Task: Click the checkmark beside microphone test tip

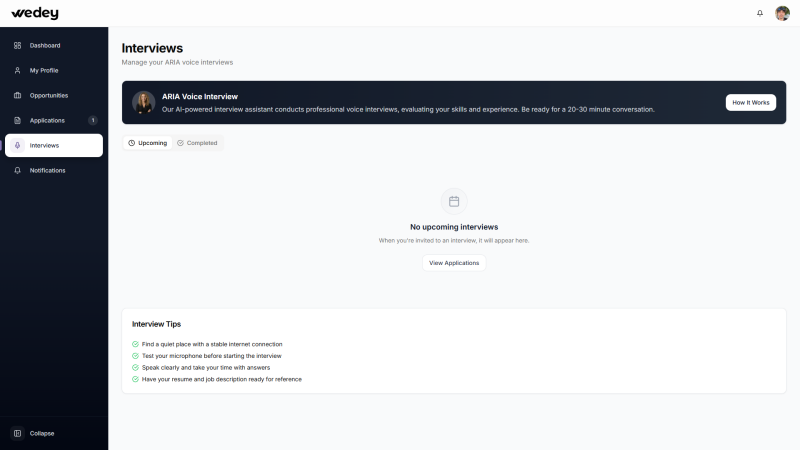Action: [135, 356]
